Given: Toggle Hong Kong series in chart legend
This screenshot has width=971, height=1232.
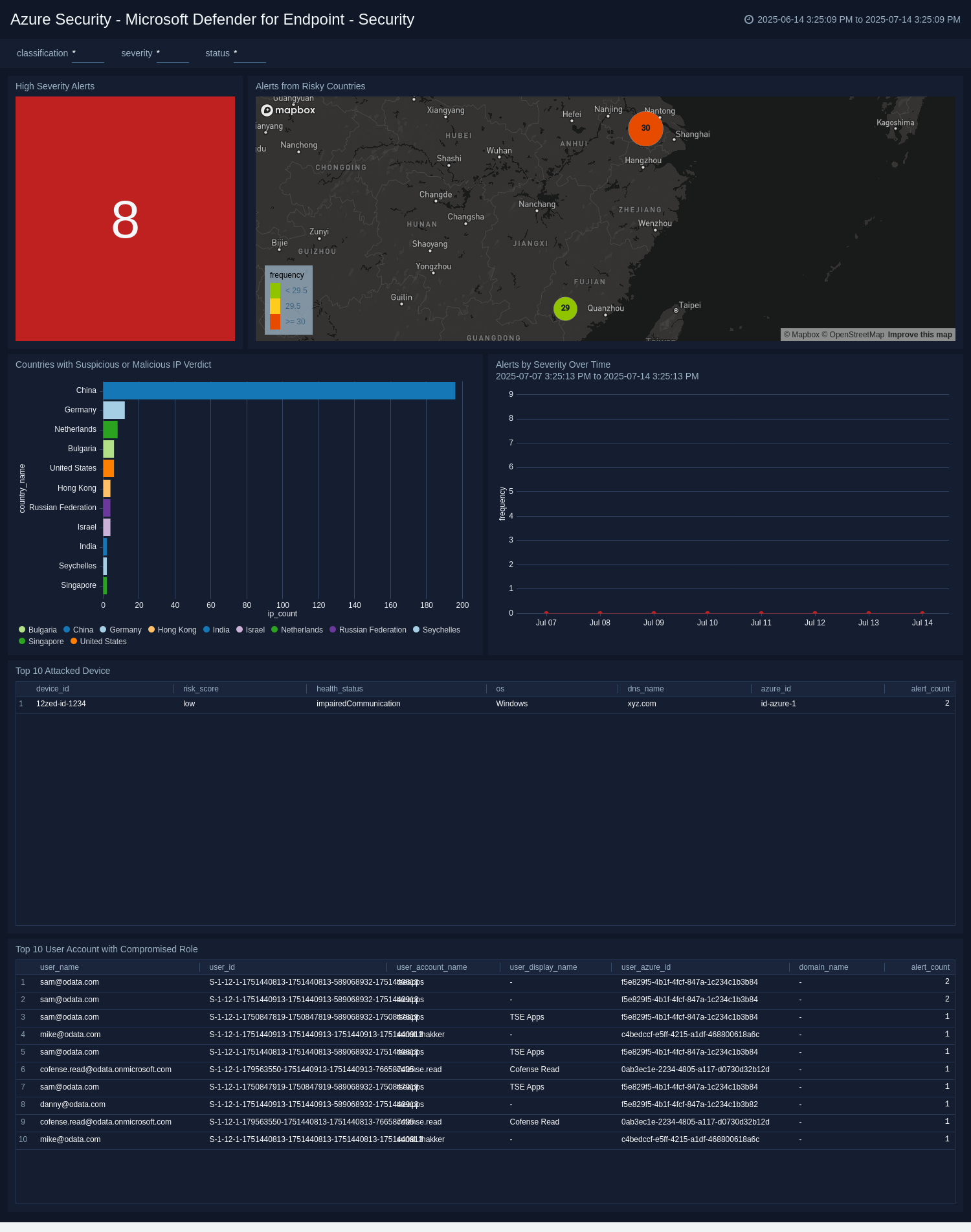Looking at the screenshot, I should [x=172, y=630].
